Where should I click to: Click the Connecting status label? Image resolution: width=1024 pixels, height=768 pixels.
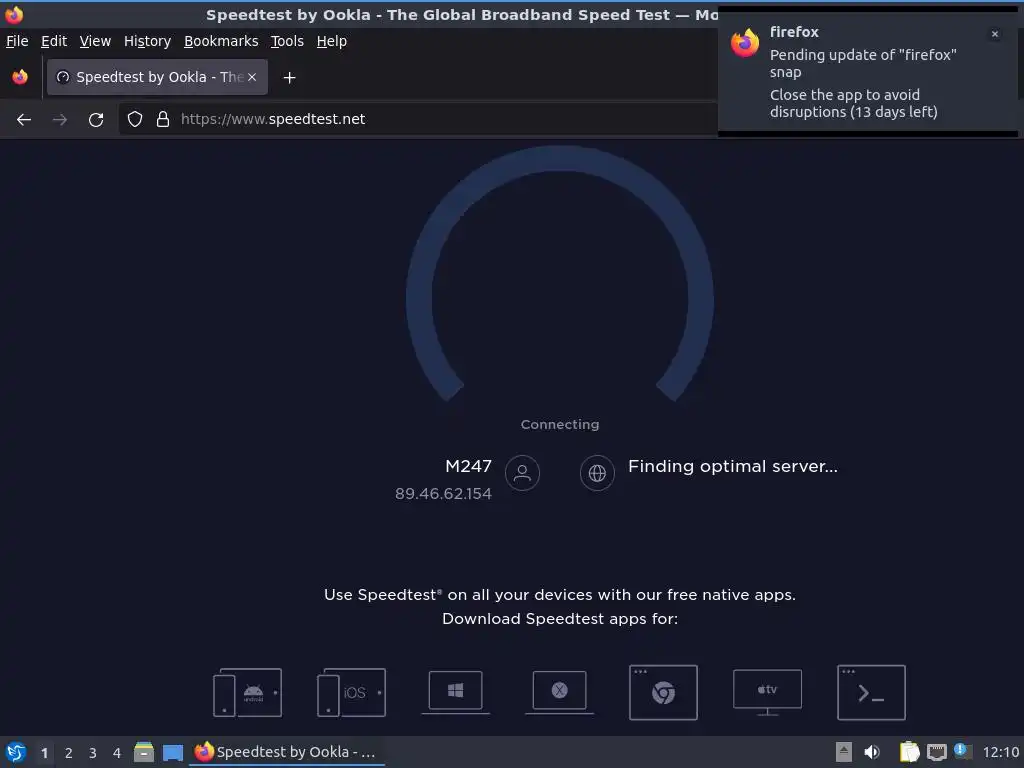[560, 424]
